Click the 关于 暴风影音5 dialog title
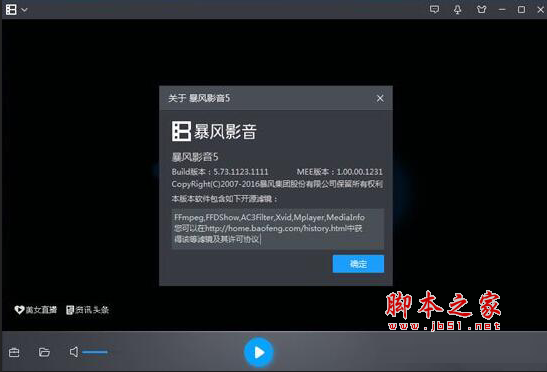Screen dimensions: 547x372 click(199, 98)
